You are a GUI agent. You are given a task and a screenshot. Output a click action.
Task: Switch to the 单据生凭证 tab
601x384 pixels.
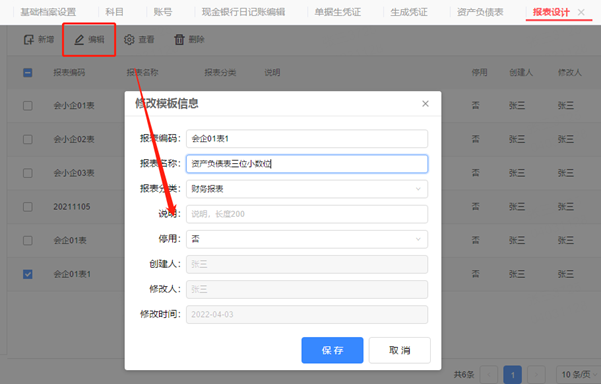coord(338,12)
